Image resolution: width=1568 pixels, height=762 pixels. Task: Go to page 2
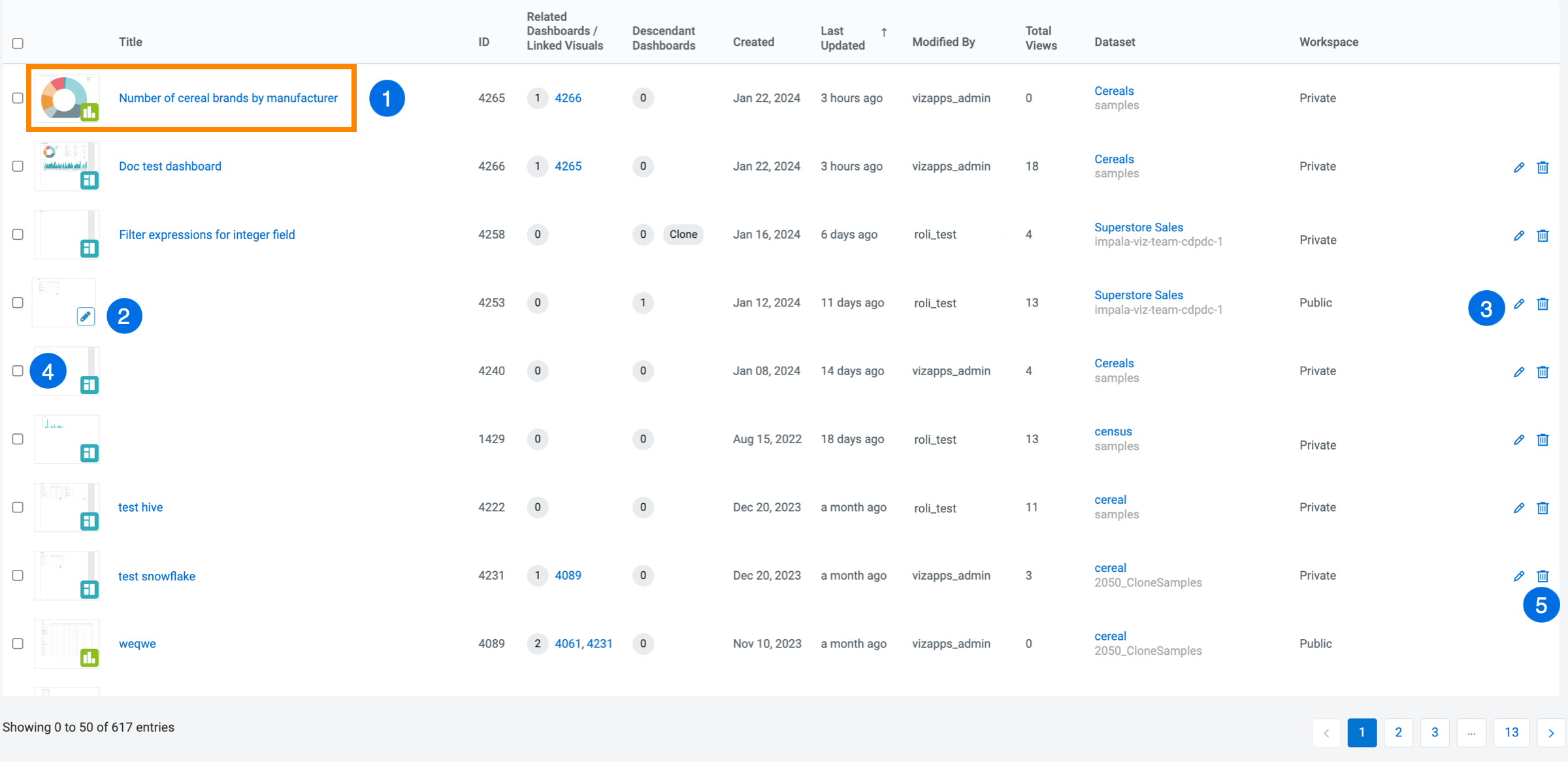(1398, 733)
